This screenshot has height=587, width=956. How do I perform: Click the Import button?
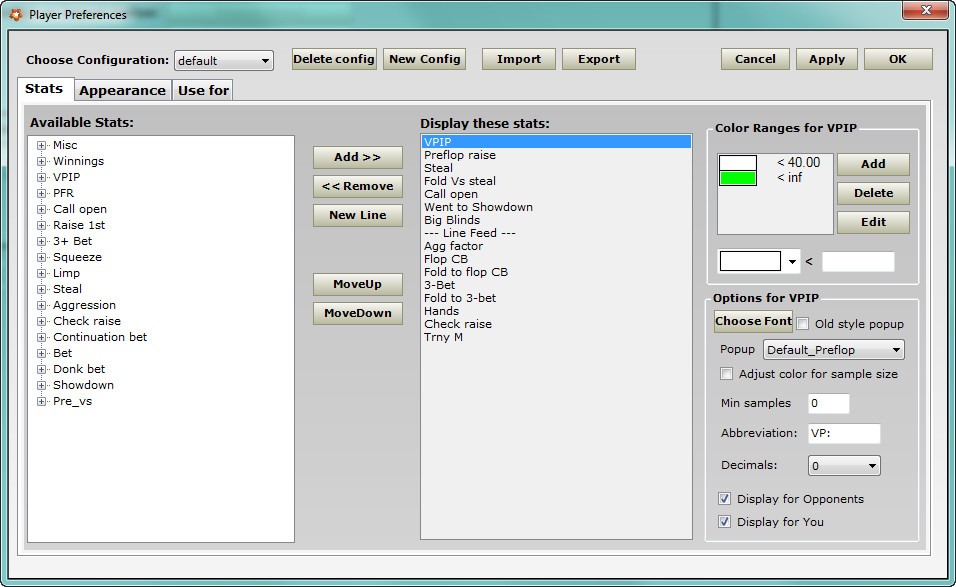(x=519, y=59)
